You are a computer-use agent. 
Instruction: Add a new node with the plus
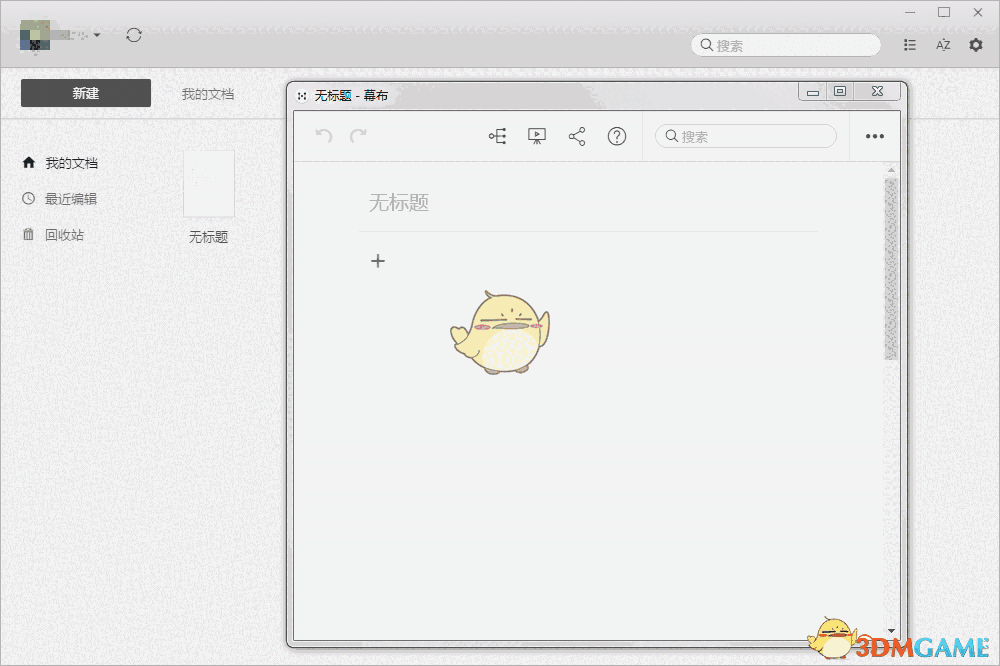tap(378, 261)
